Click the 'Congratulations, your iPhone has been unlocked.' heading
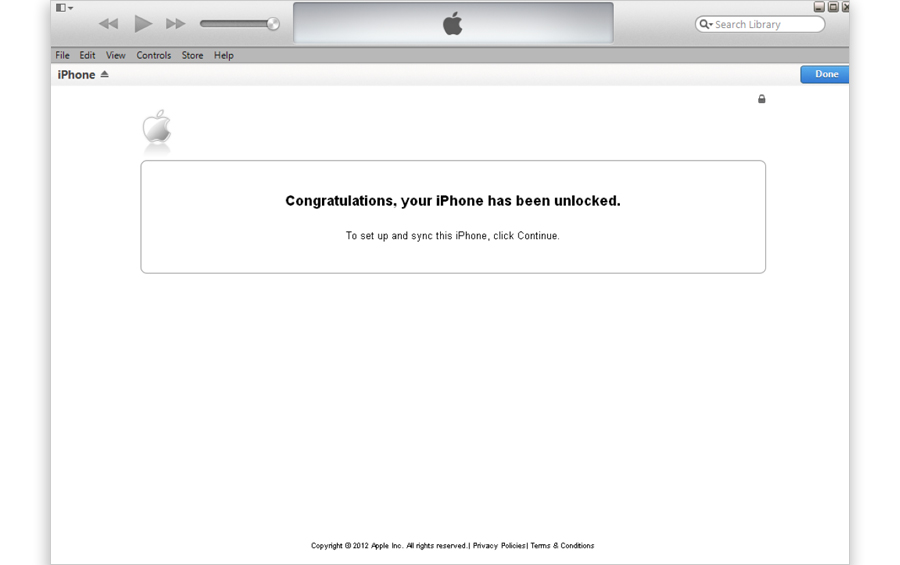This screenshot has width=900, height=565. click(453, 201)
